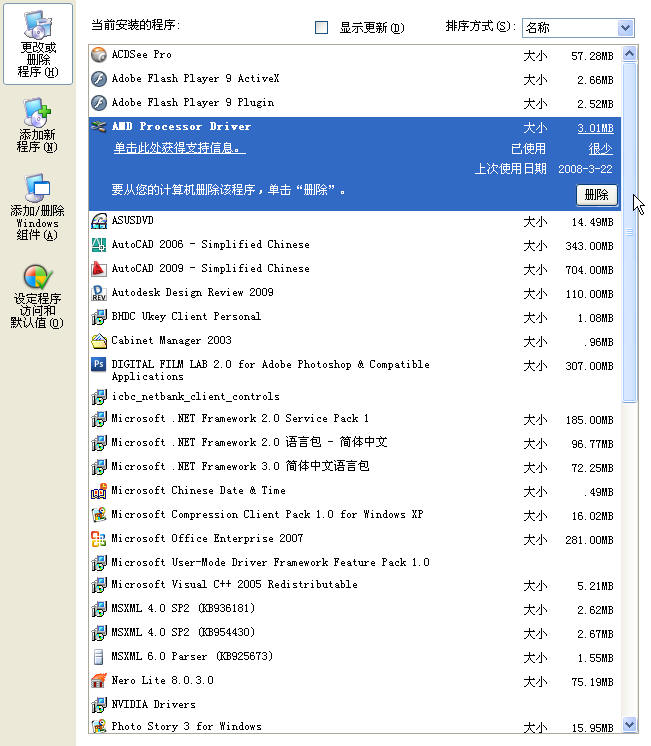Image resolution: width=651 pixels, height=746 pixels.
Task: Click the 57.28MB size value
Action: pos(592,56)
